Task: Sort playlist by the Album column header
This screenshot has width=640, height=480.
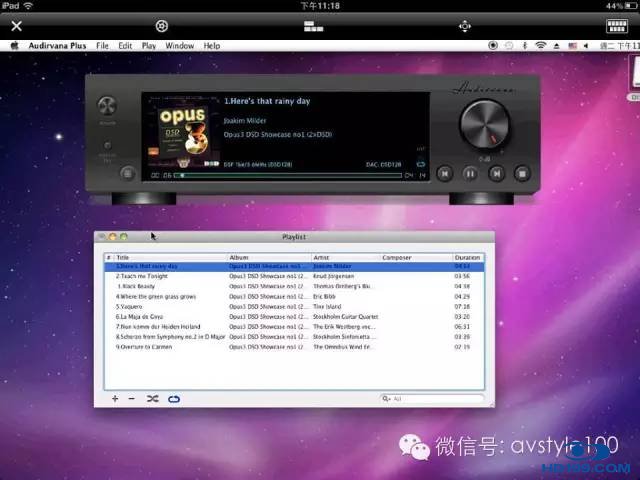Action: [x=269, y=258]
